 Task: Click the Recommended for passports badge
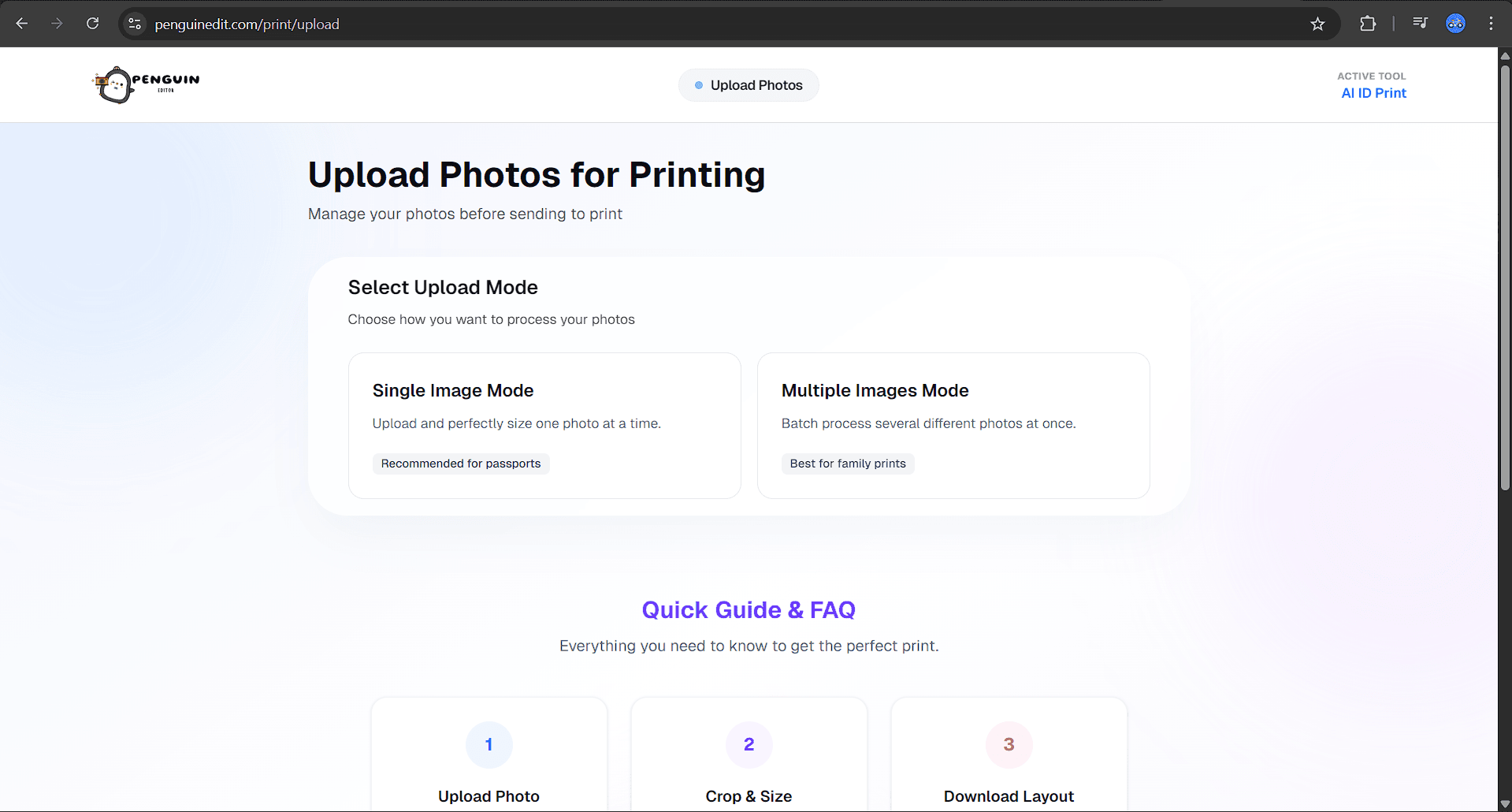[x=460, y=464]
